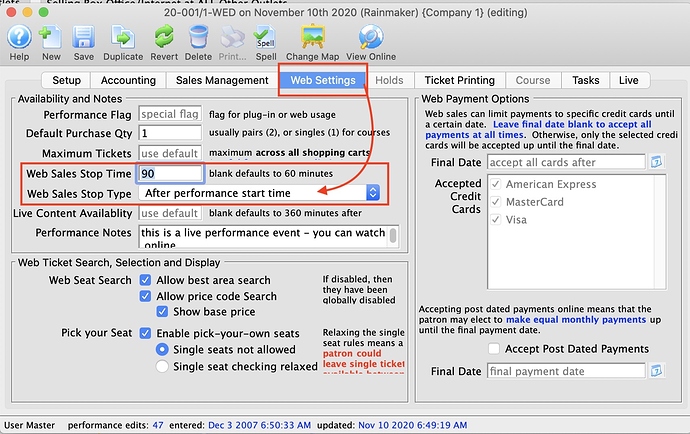This screenshot has width=690, height=434.
Task: Select Single seats not allowed option
Action: pyautogui.click(x=162, y=349)
